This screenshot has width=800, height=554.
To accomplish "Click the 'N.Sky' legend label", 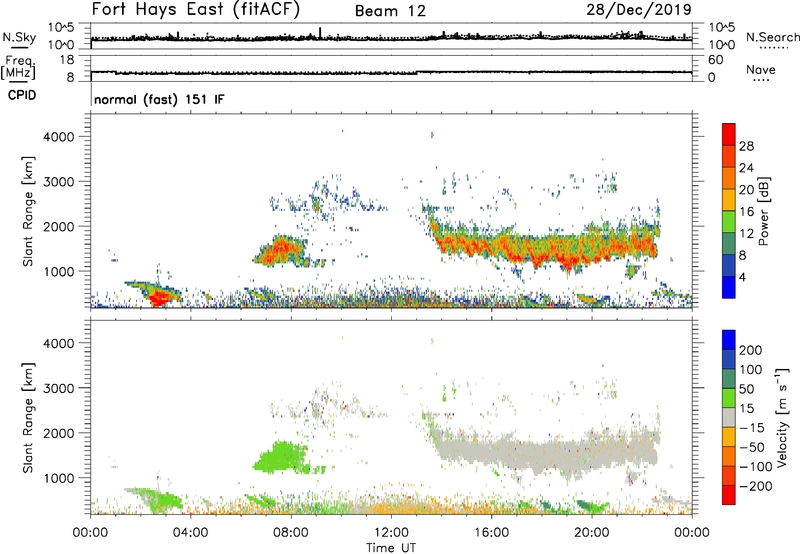I will (x=19, y=37).
